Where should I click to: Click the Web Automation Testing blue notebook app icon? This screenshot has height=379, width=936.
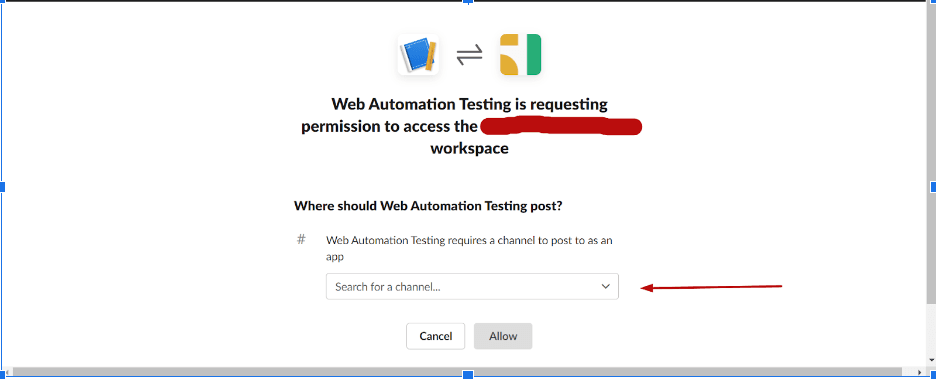click(418, 54)
